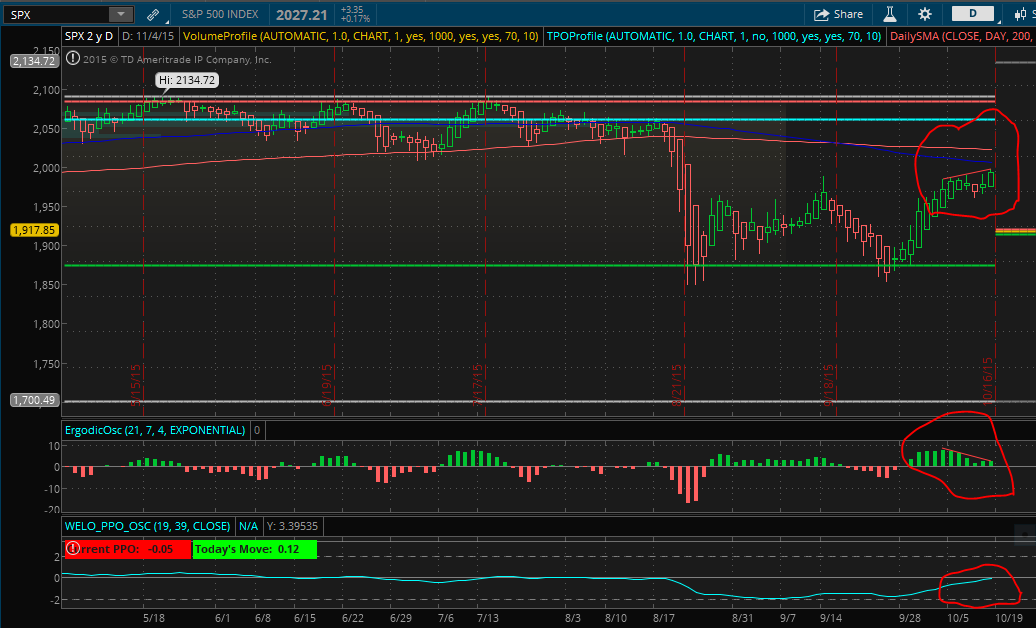Click the info icon beside the copyright notice
Viewport: 1036px width, 628px height.
(73, 59)
